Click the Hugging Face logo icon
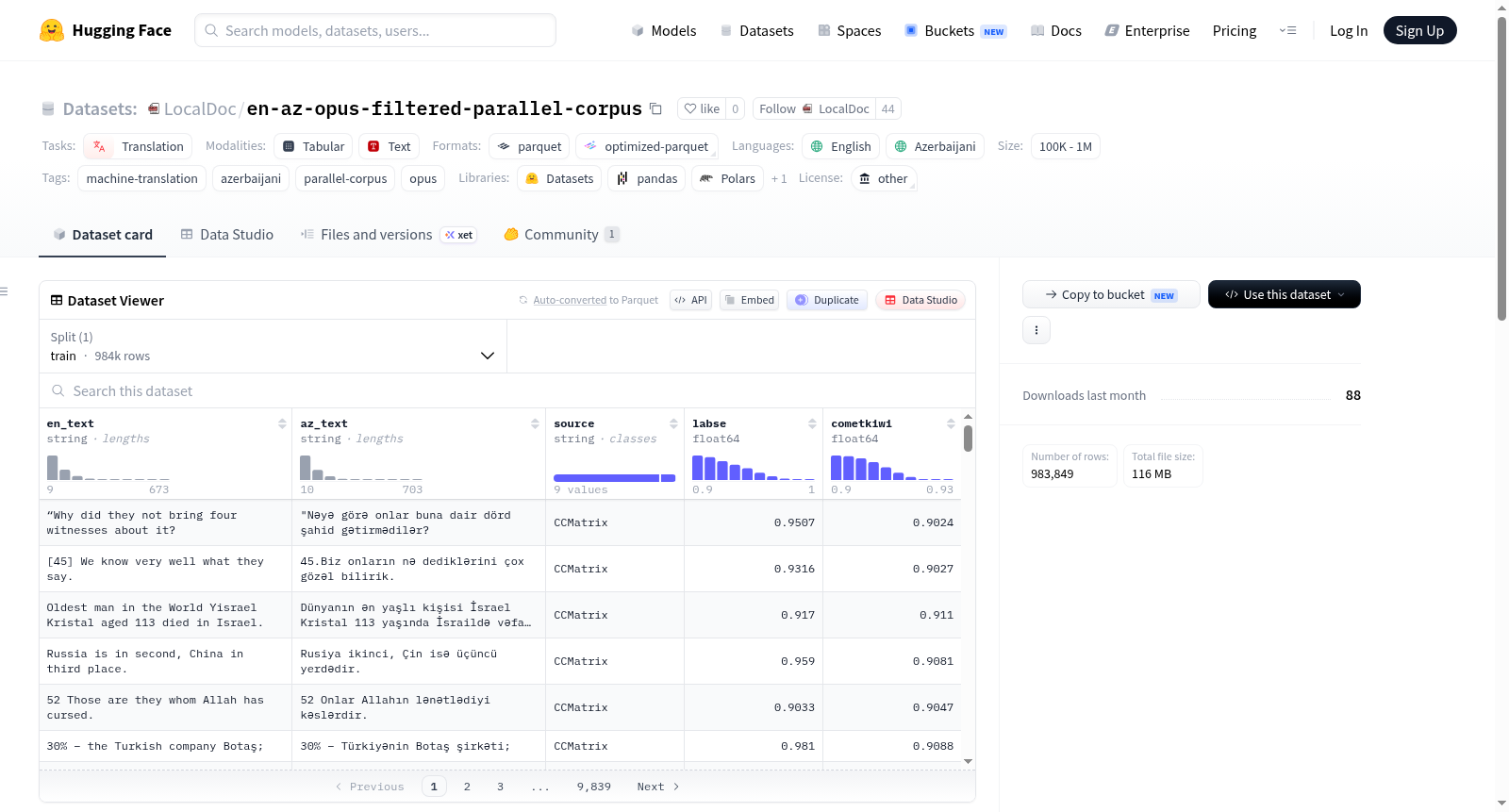The height and width of the screenshot is (812, 1509). pyautogui.click(x=52, y=30)
